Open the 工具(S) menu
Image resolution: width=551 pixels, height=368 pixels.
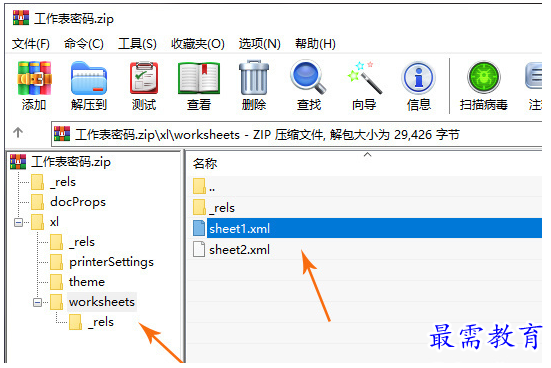pos(137,44)
